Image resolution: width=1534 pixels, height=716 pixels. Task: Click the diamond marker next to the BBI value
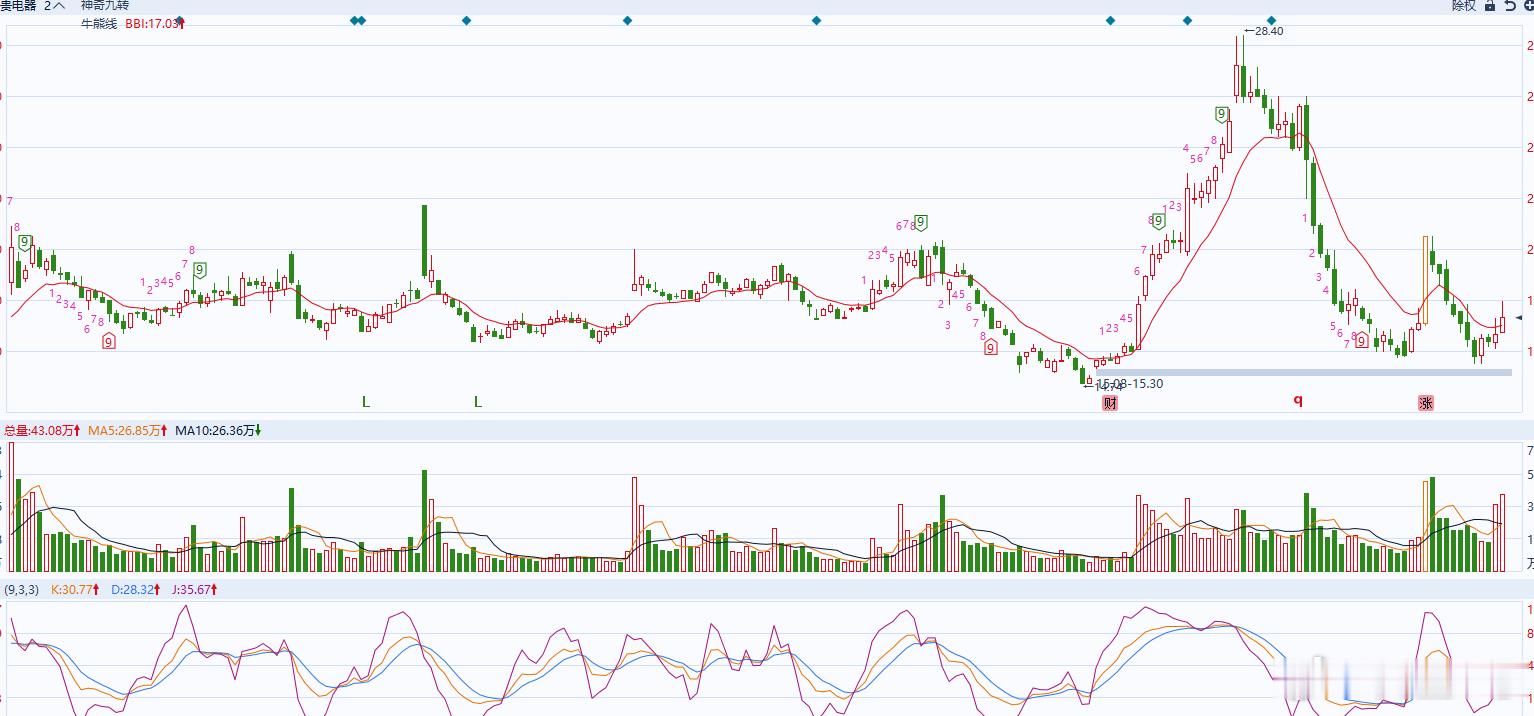(180, 21)
